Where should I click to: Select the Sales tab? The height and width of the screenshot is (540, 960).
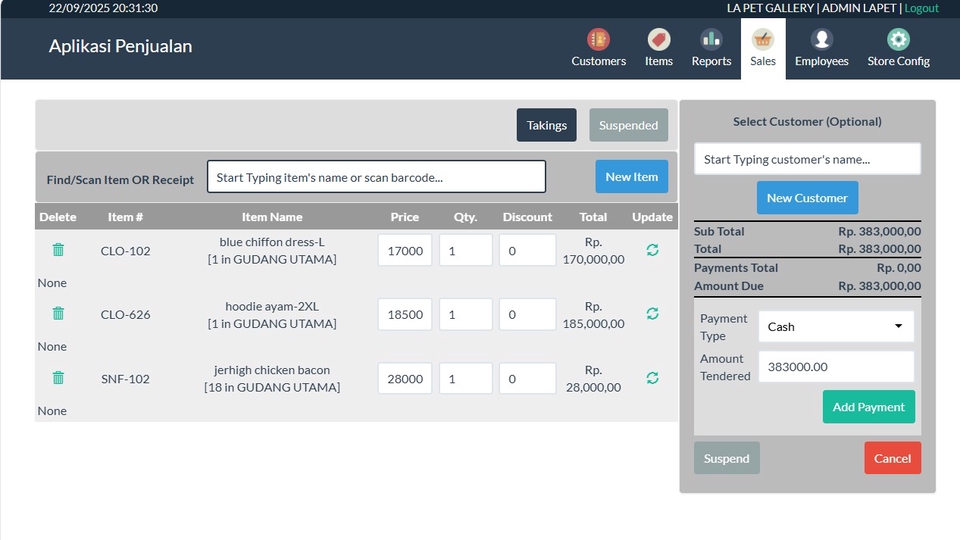(763, 48)
